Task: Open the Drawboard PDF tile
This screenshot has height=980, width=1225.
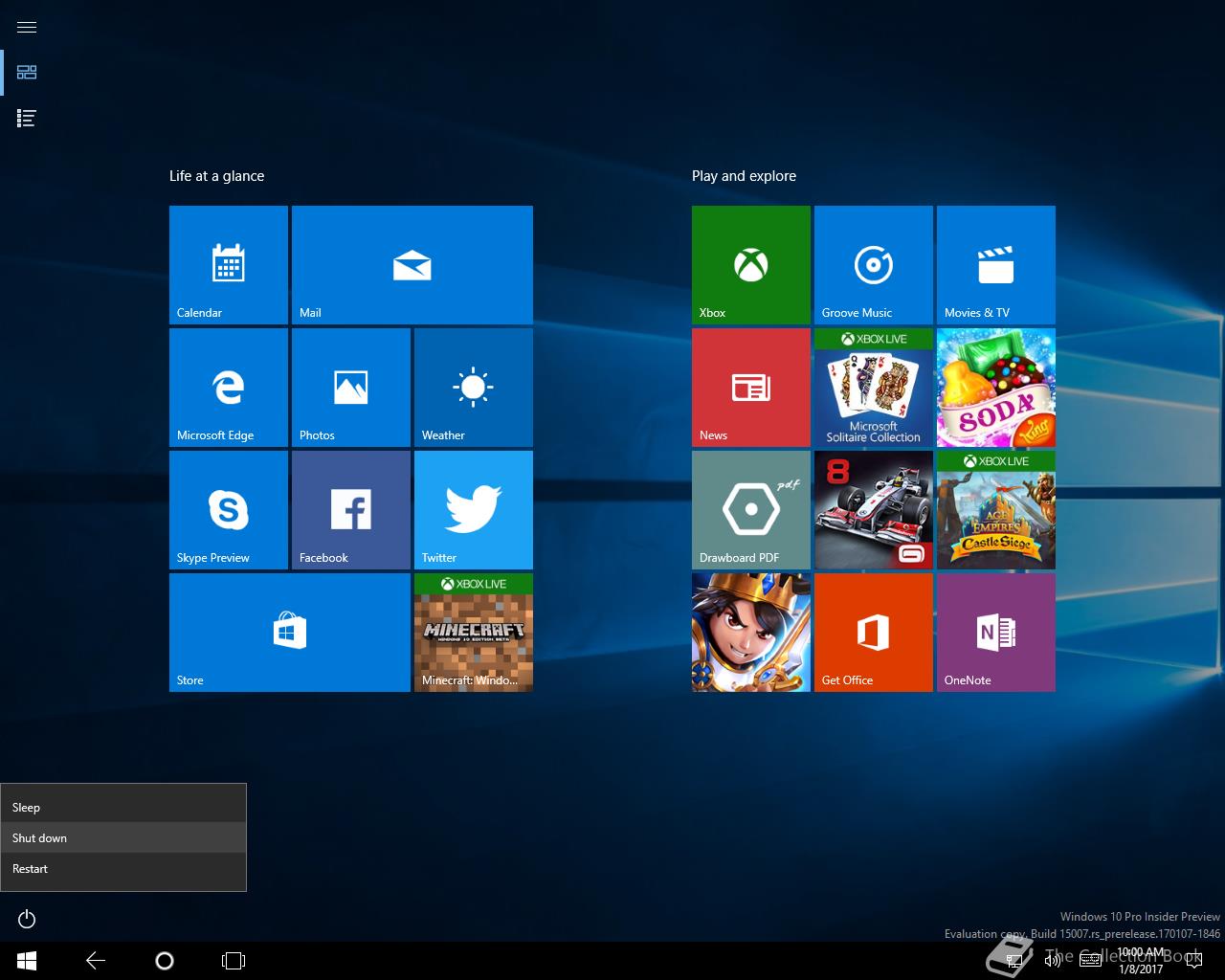Action: [751, 510]
